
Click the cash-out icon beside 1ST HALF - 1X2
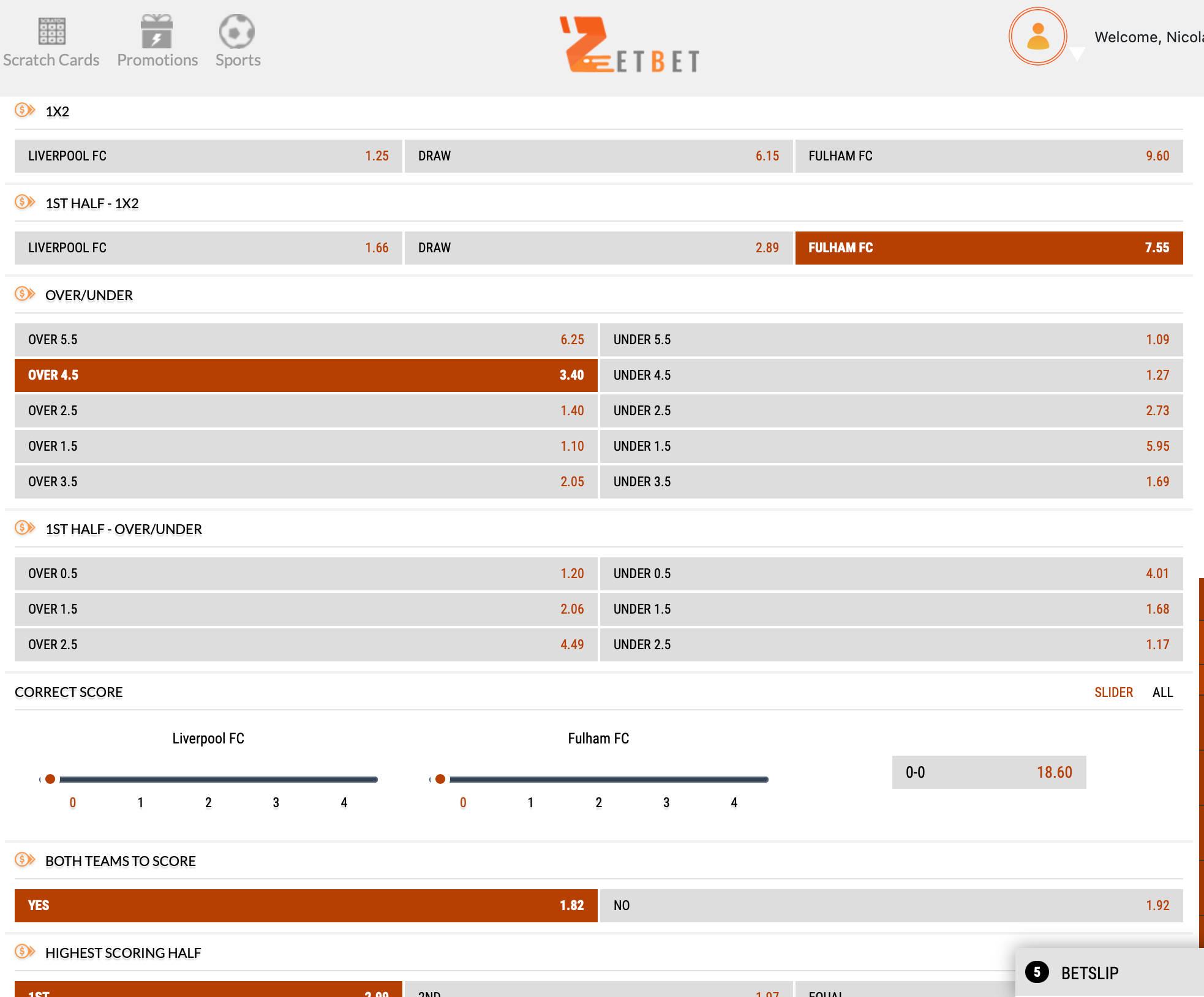[25, 202]
